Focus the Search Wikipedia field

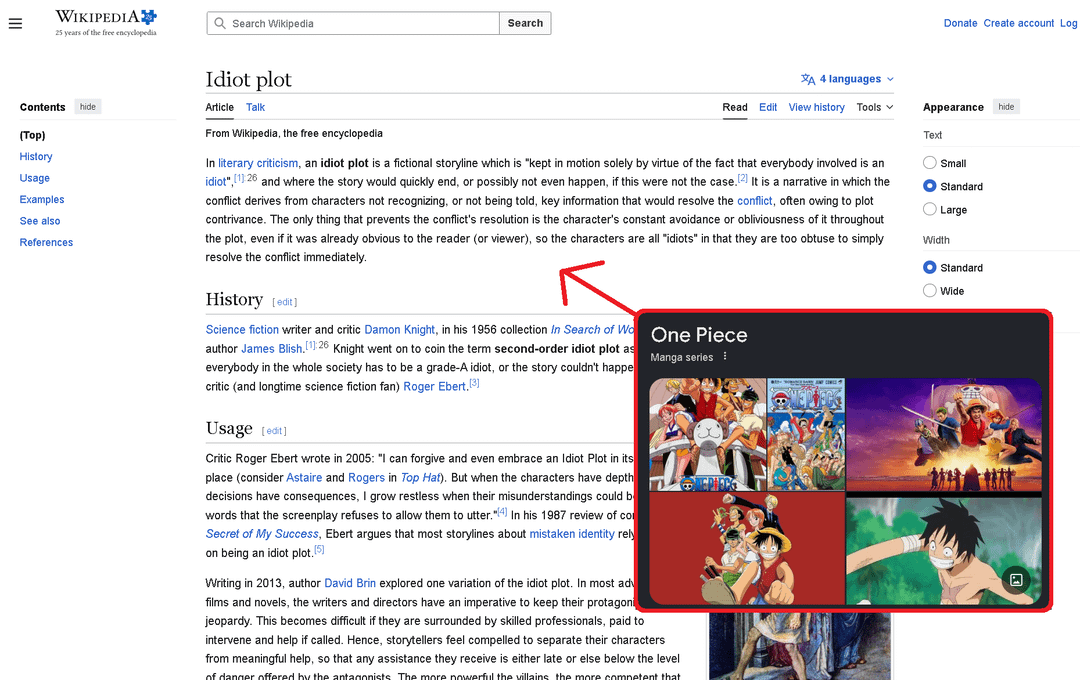click(353, 23)
